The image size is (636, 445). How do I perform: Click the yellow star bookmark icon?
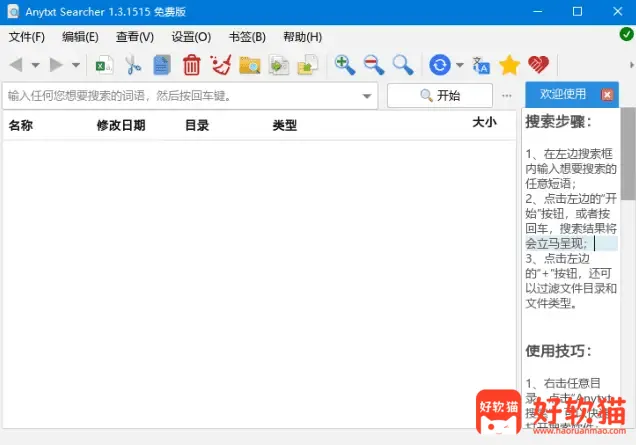509,65
